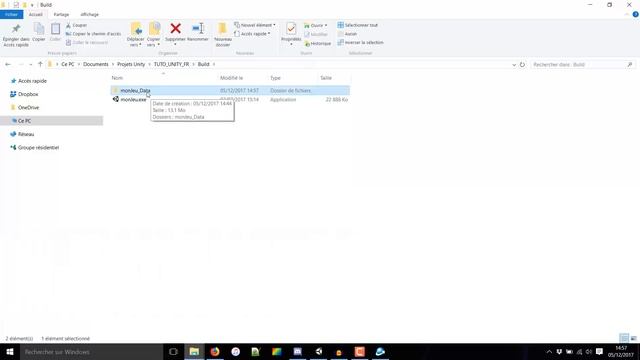
Task: Show hidden system tray icons
Action: (549, 352)
